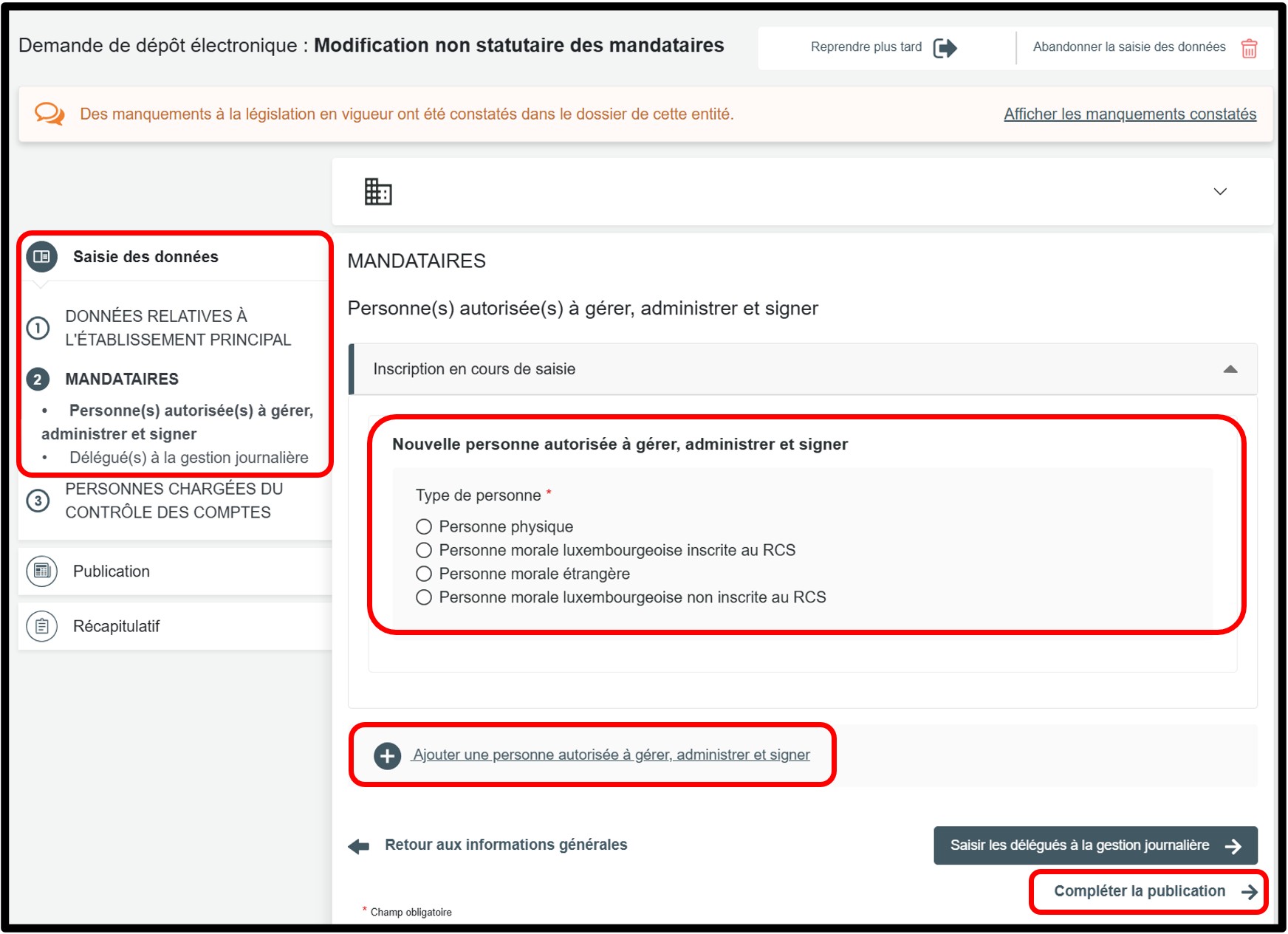The height and width of the screenshot is (934, 1288).
Task: Go to Délégué(s) à la gestion journalière sub-step
Action: 188,458
